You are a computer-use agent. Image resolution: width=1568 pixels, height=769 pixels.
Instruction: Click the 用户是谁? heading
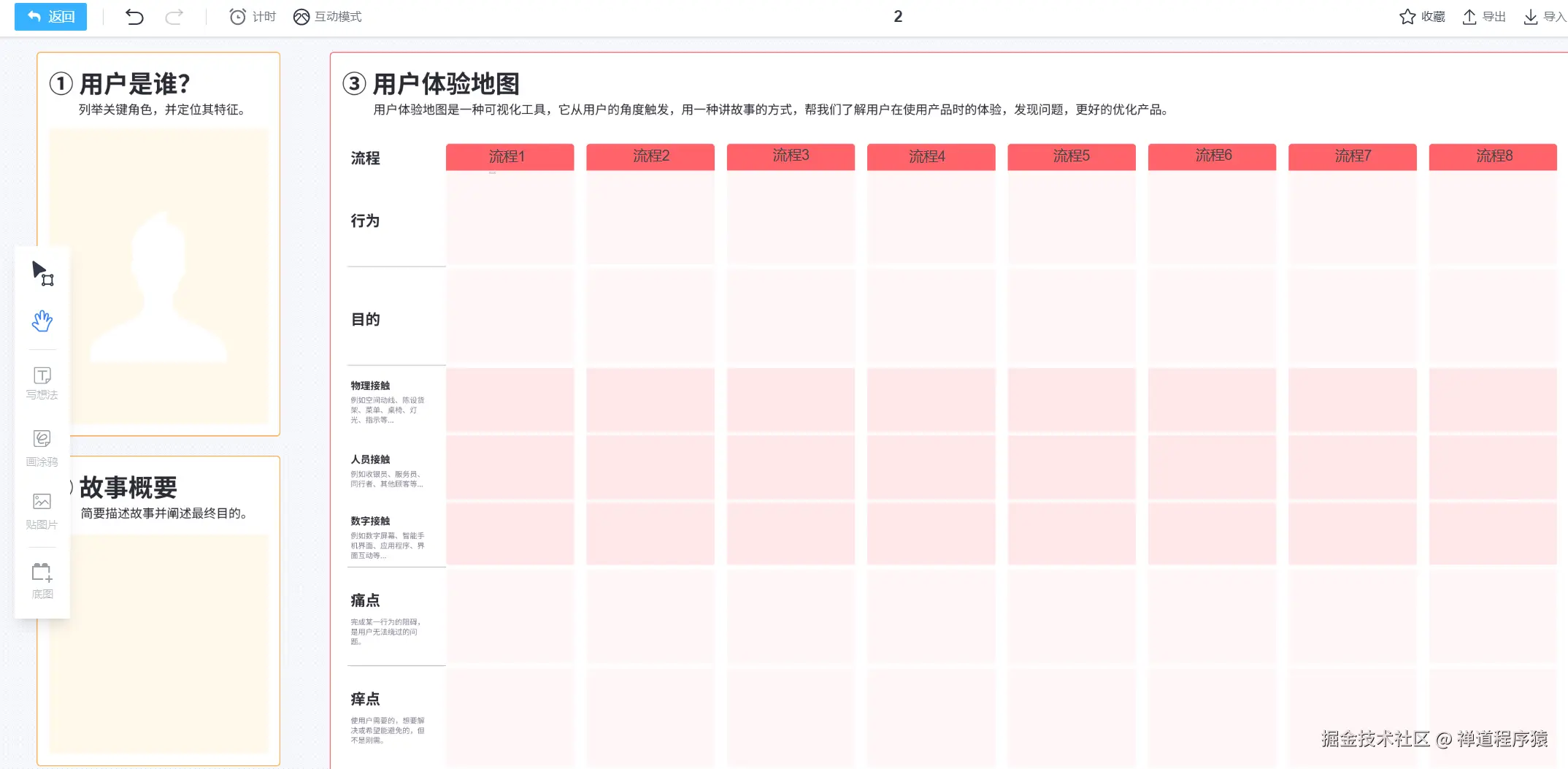click(134, 84)
